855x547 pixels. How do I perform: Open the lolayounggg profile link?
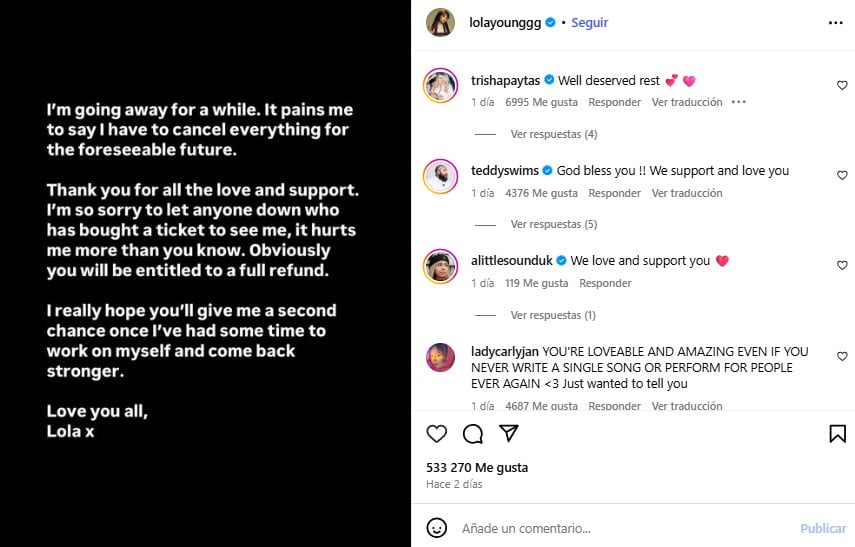506,22
